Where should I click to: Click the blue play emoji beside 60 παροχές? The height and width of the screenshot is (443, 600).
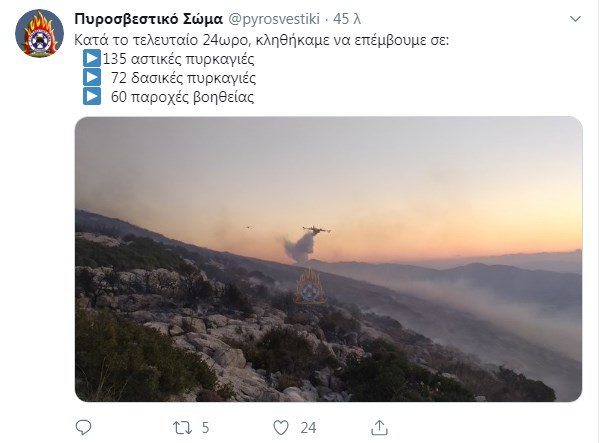(92, 96)
